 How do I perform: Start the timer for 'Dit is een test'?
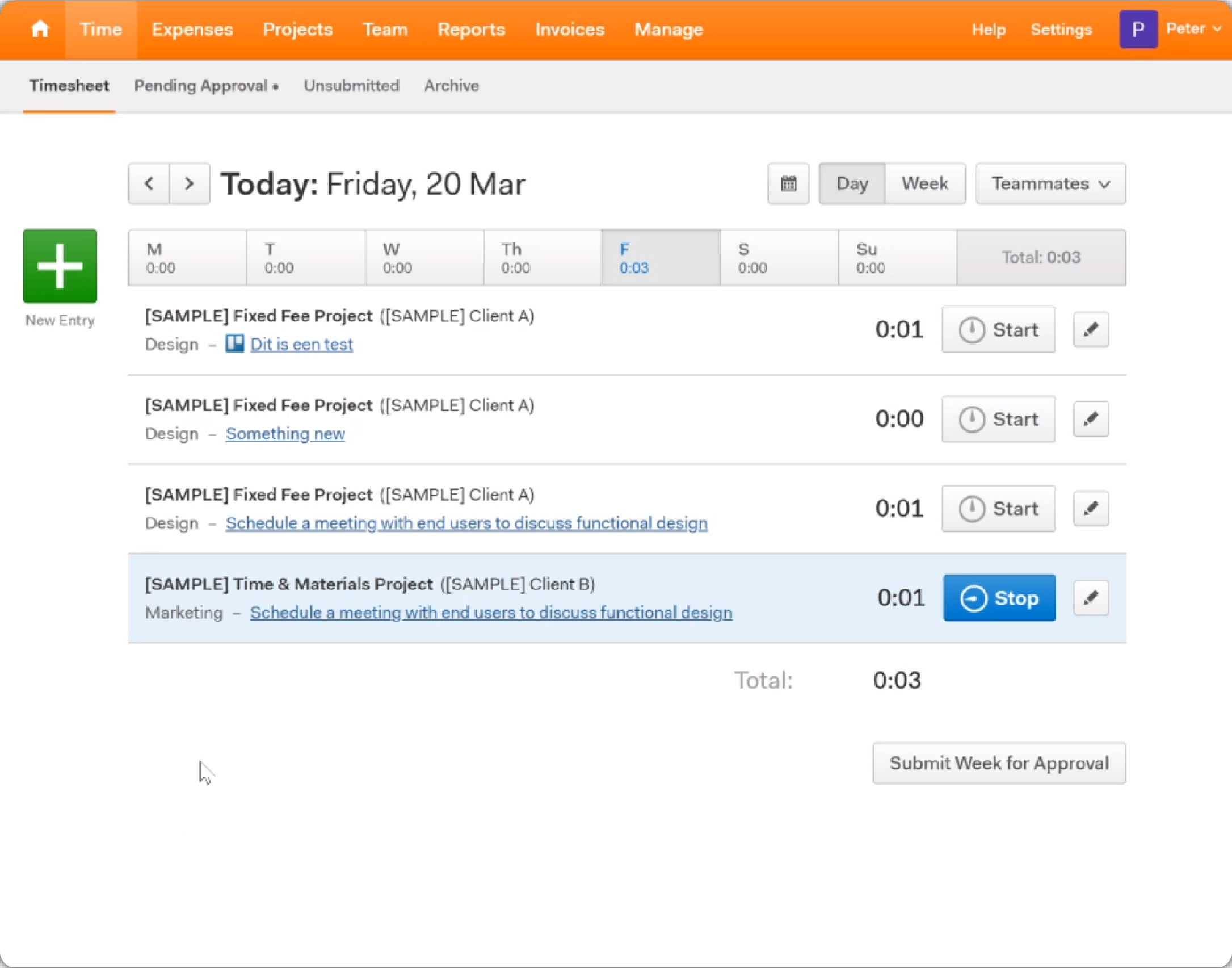[x=998, y=329]
